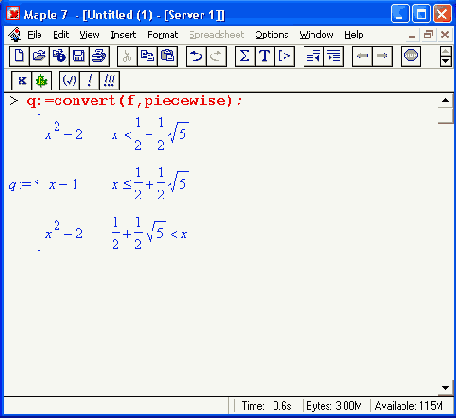Image resolution: width=456 pixels, height=418 pixels.
Task: Insert Maple input using the Sigma icon
Action: tap(245, 56)
